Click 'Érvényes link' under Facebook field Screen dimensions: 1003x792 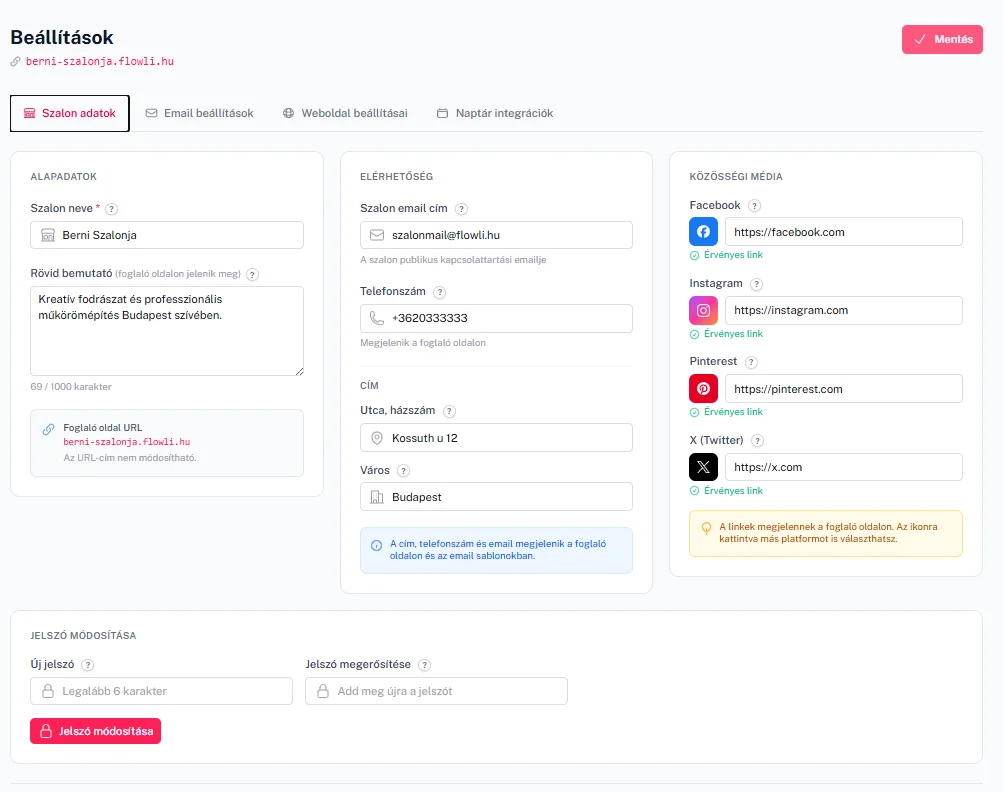733,255
